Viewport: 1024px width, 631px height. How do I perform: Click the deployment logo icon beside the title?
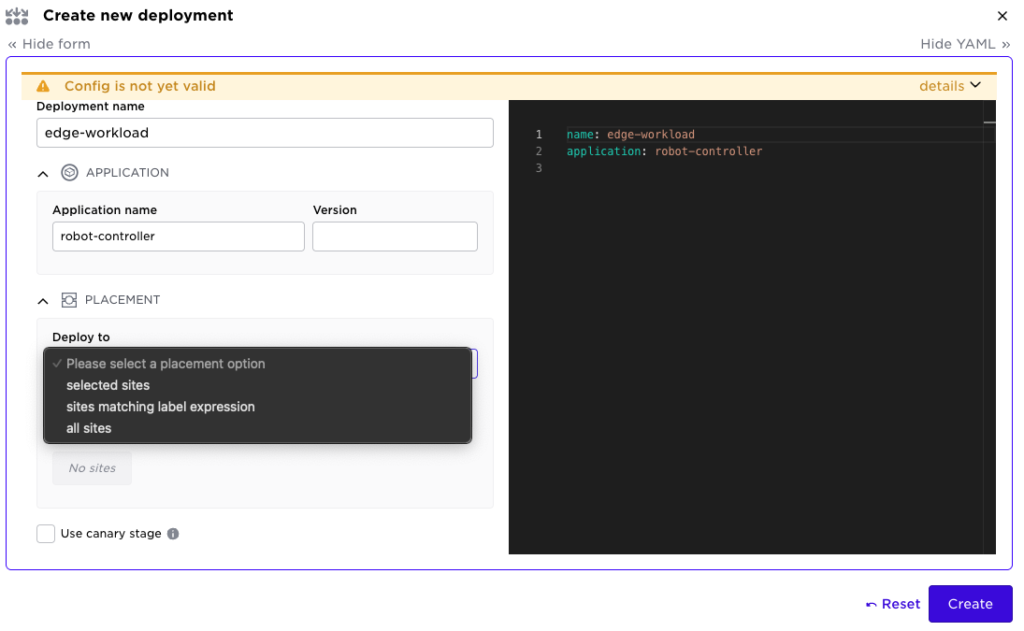point(17,16)
